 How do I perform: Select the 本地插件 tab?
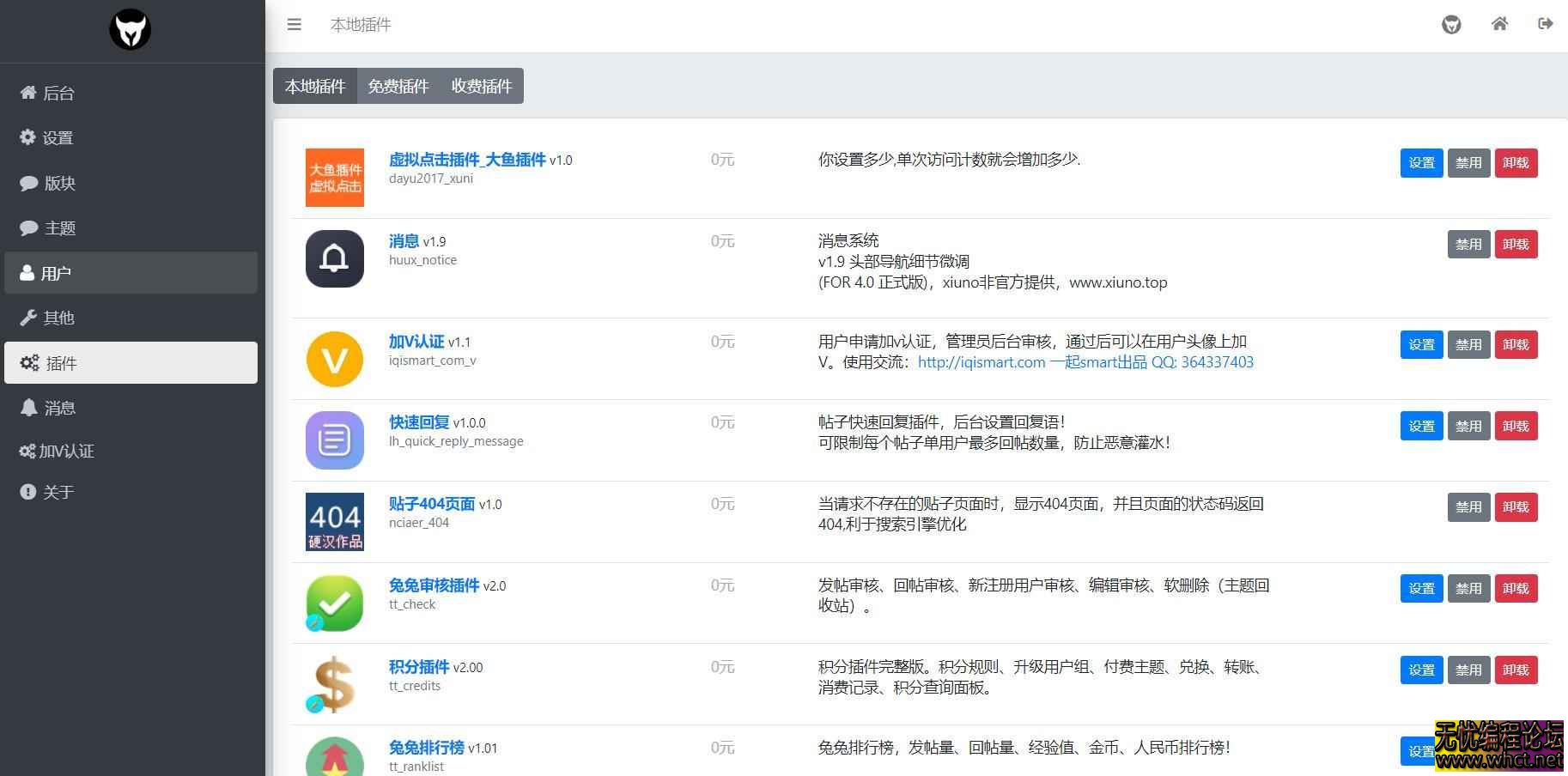[x=314, y=86]
